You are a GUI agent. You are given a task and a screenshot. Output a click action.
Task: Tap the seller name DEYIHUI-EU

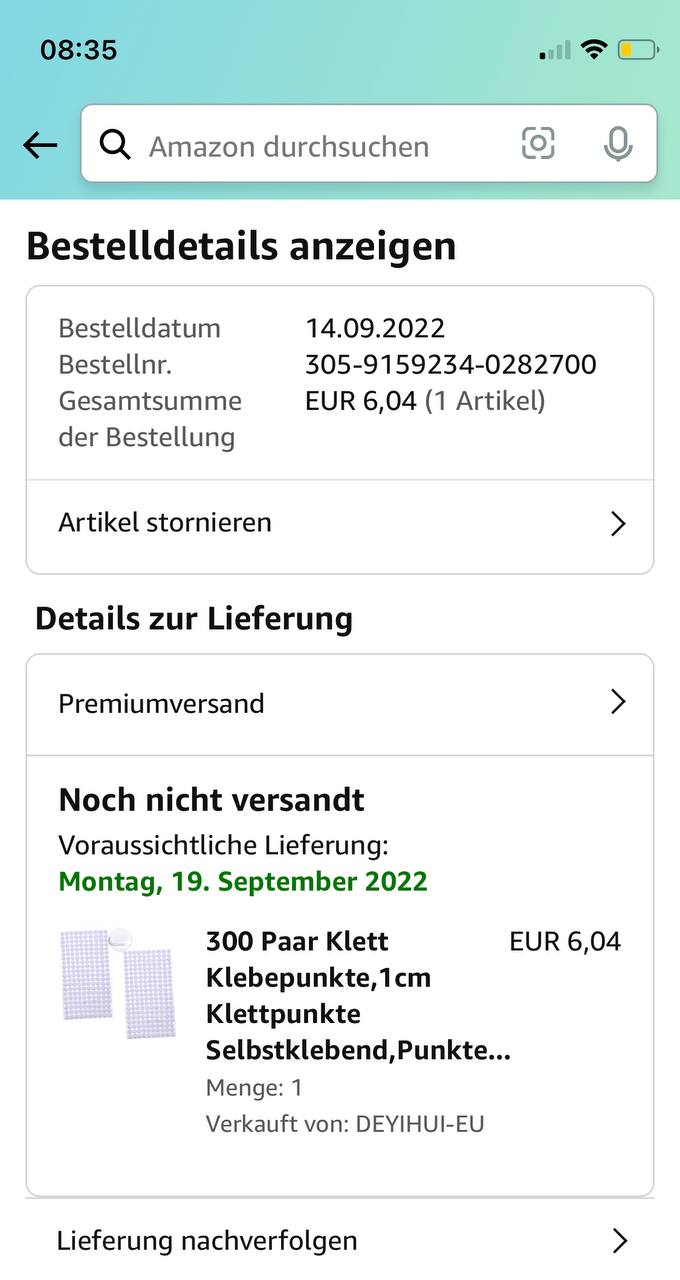click(x=419, y=1124)
